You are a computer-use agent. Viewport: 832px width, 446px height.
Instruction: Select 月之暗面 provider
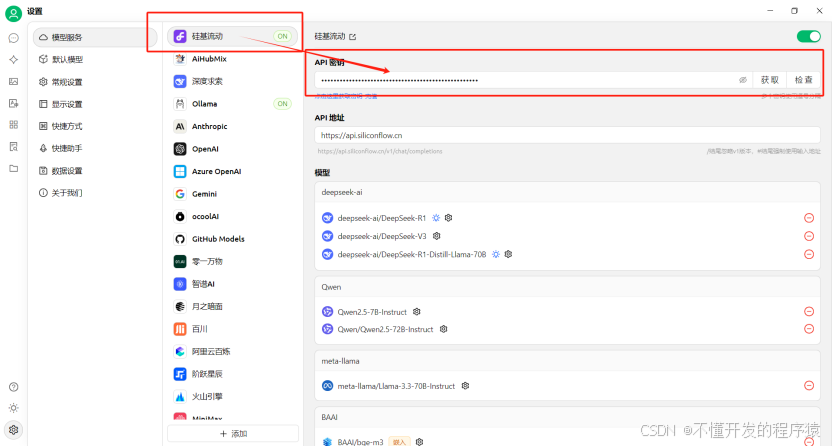click(x=232, y=307)
